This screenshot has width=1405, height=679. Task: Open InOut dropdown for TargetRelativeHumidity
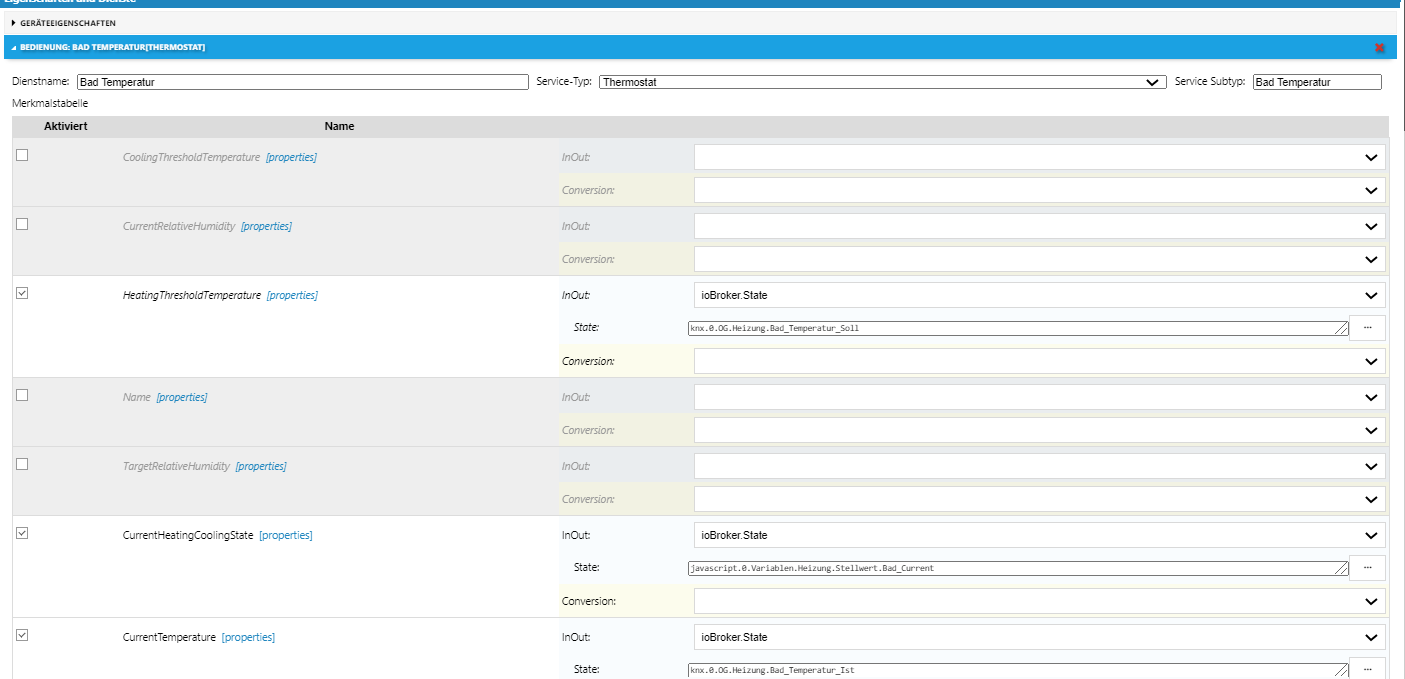[x=1040, y=466]
